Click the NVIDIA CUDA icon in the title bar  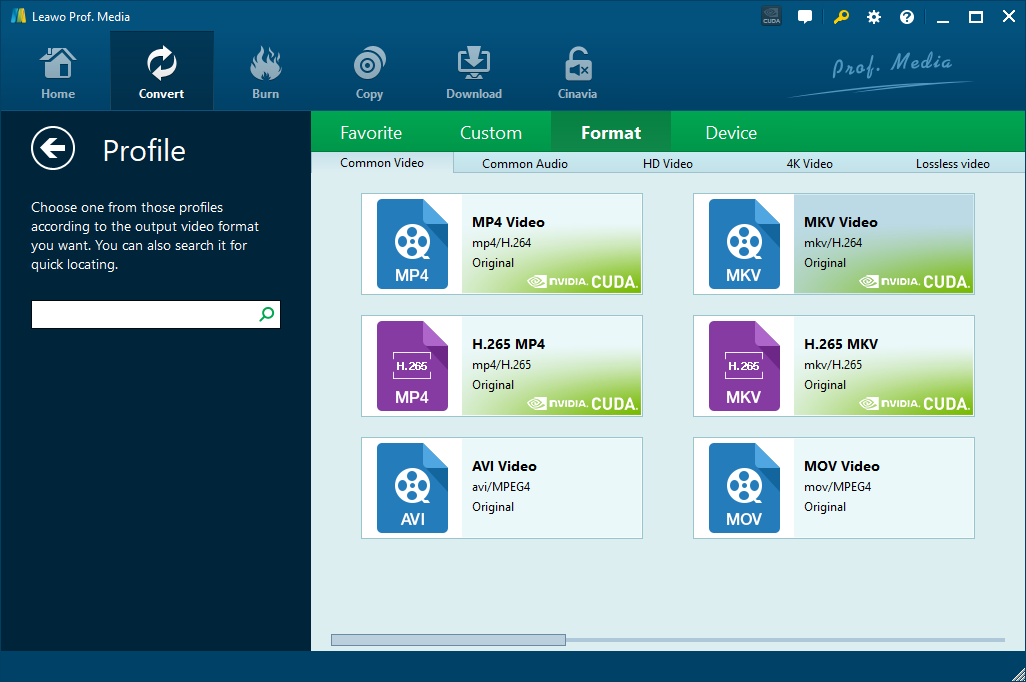[x=771, y=16]
